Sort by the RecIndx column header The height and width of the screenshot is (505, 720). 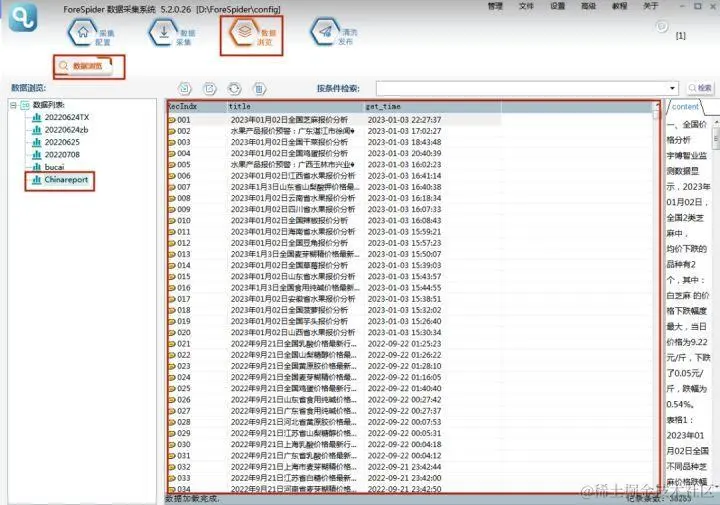tap(197, 107)
